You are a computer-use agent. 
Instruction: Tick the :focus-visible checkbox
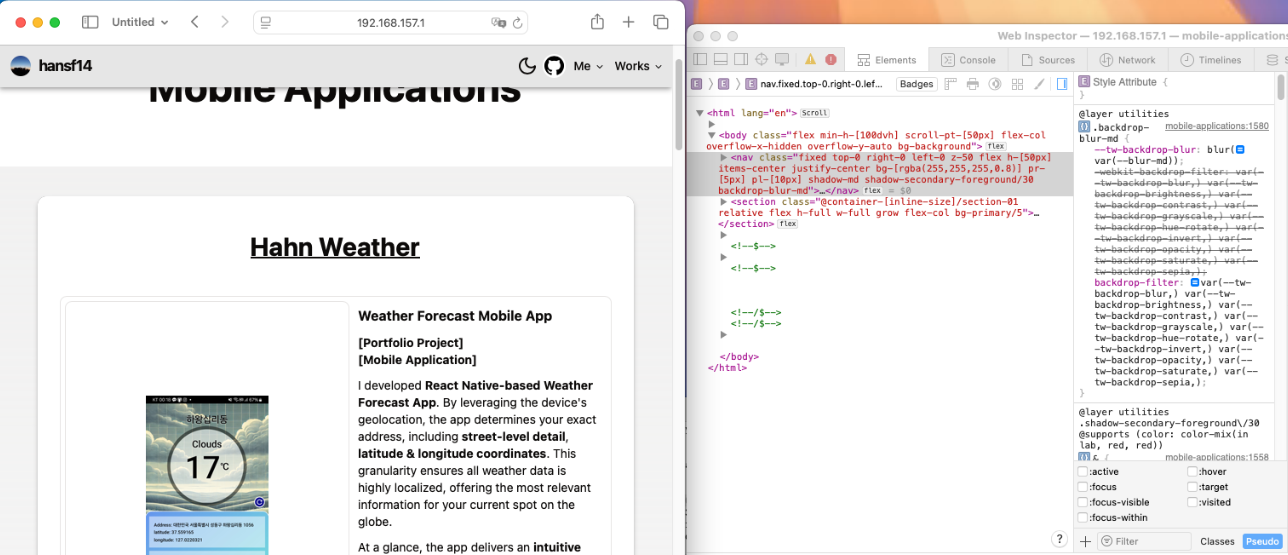pyautogui.click(x=1083, y=502)
